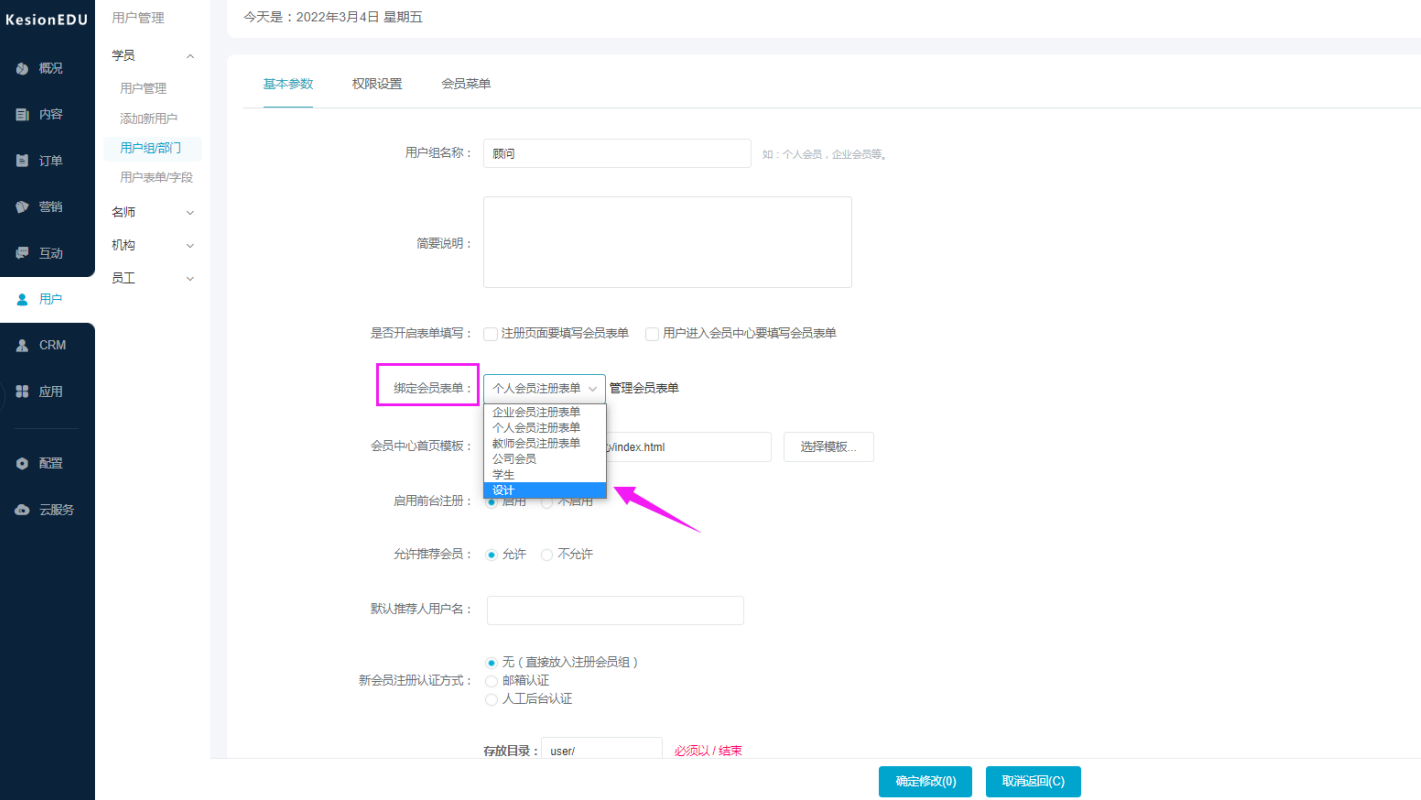Click 确定修改(O) button
Screen dimensions: 1421x800
point(925,781)
